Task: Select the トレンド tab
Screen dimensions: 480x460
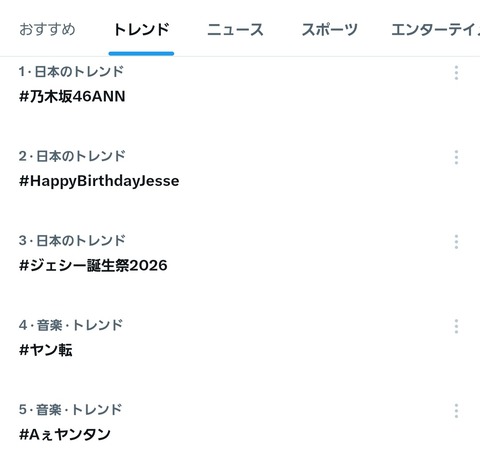Action: [x=141, y=30]
